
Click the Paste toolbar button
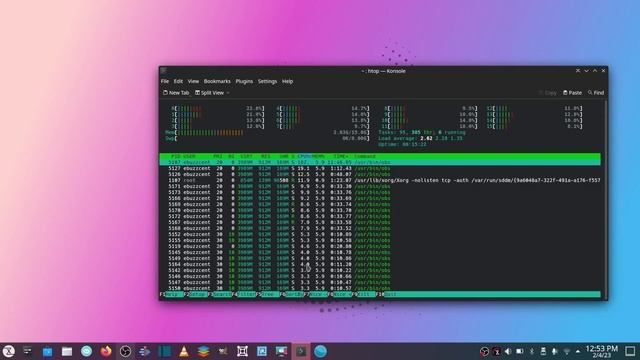(572, 93)
